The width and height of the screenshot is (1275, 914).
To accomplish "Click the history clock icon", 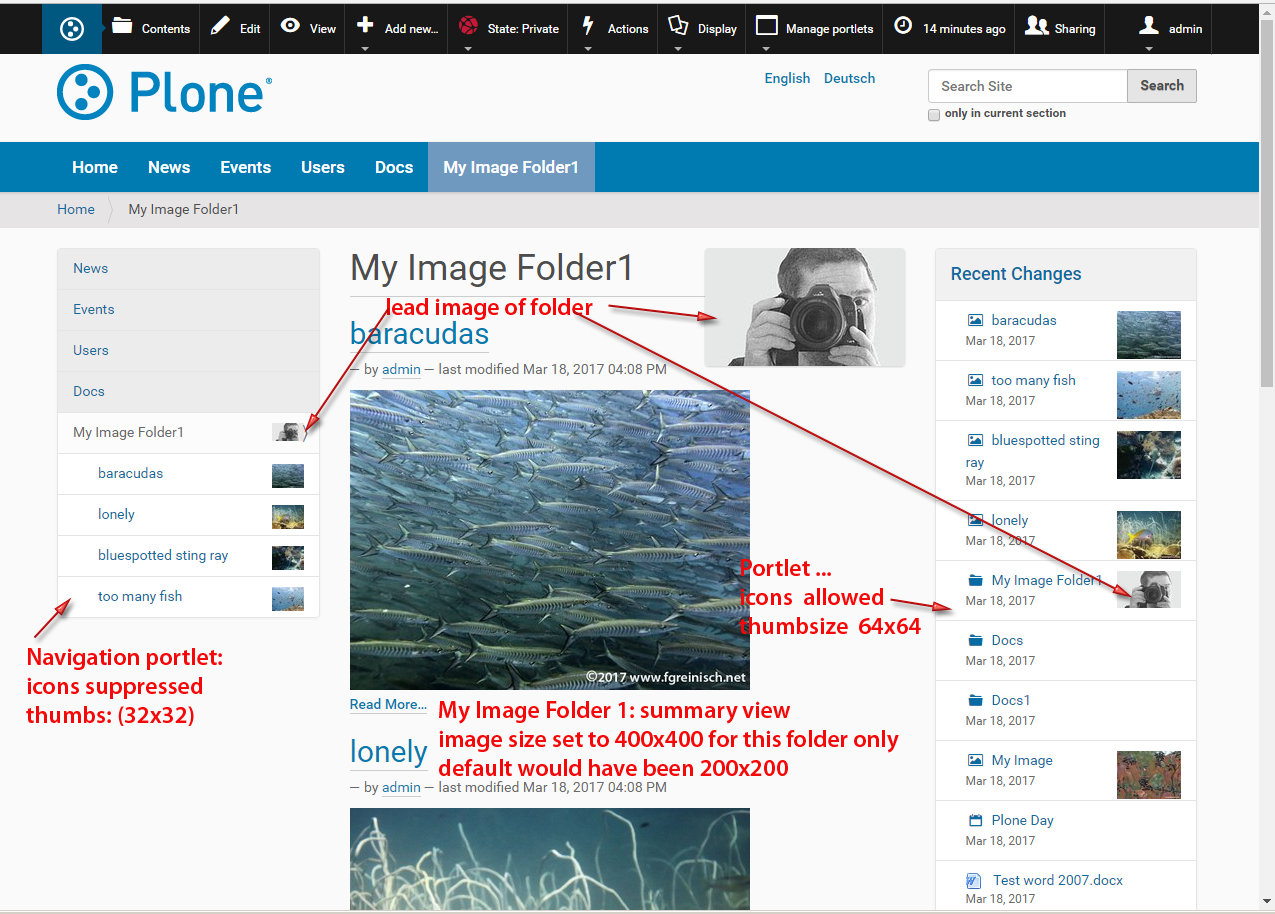I will coord(903,26).
